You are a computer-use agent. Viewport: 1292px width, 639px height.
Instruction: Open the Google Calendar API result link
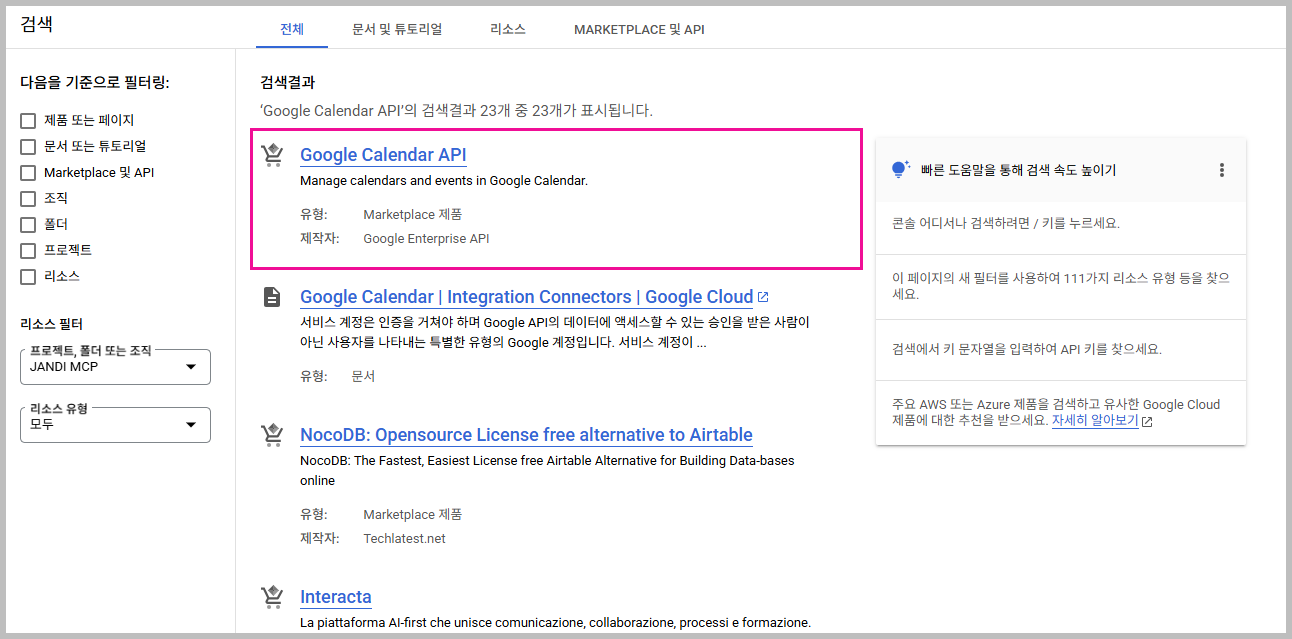click(383, 155)
